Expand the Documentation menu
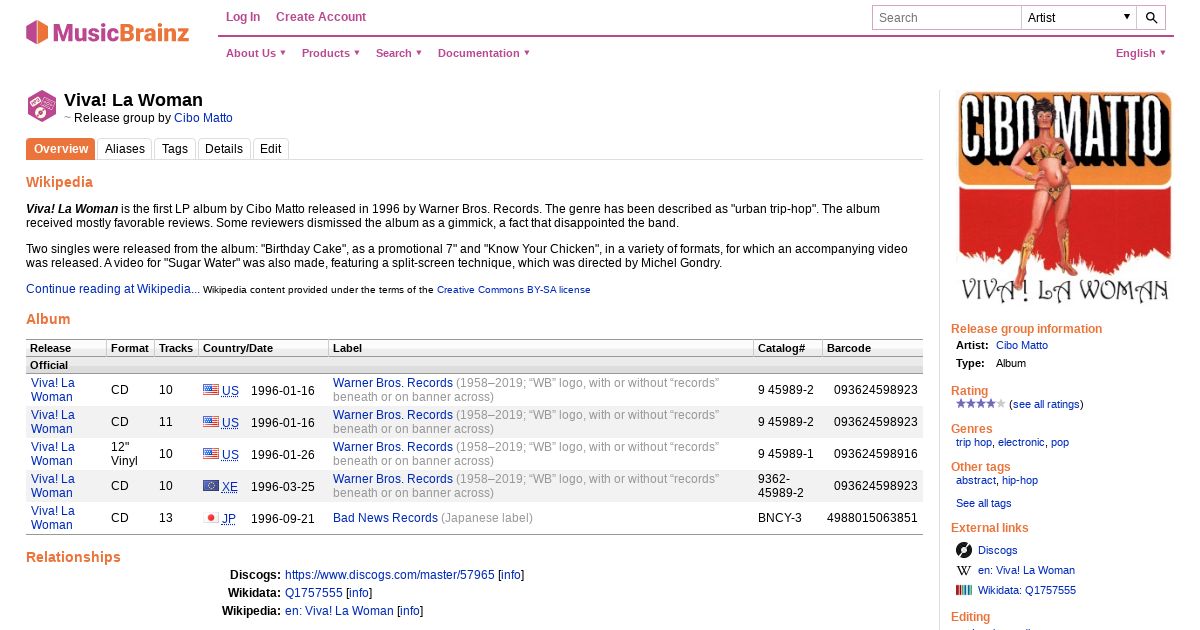This screenshot has width=1200, height=630. pyautogui.click(x=484, y=53)
